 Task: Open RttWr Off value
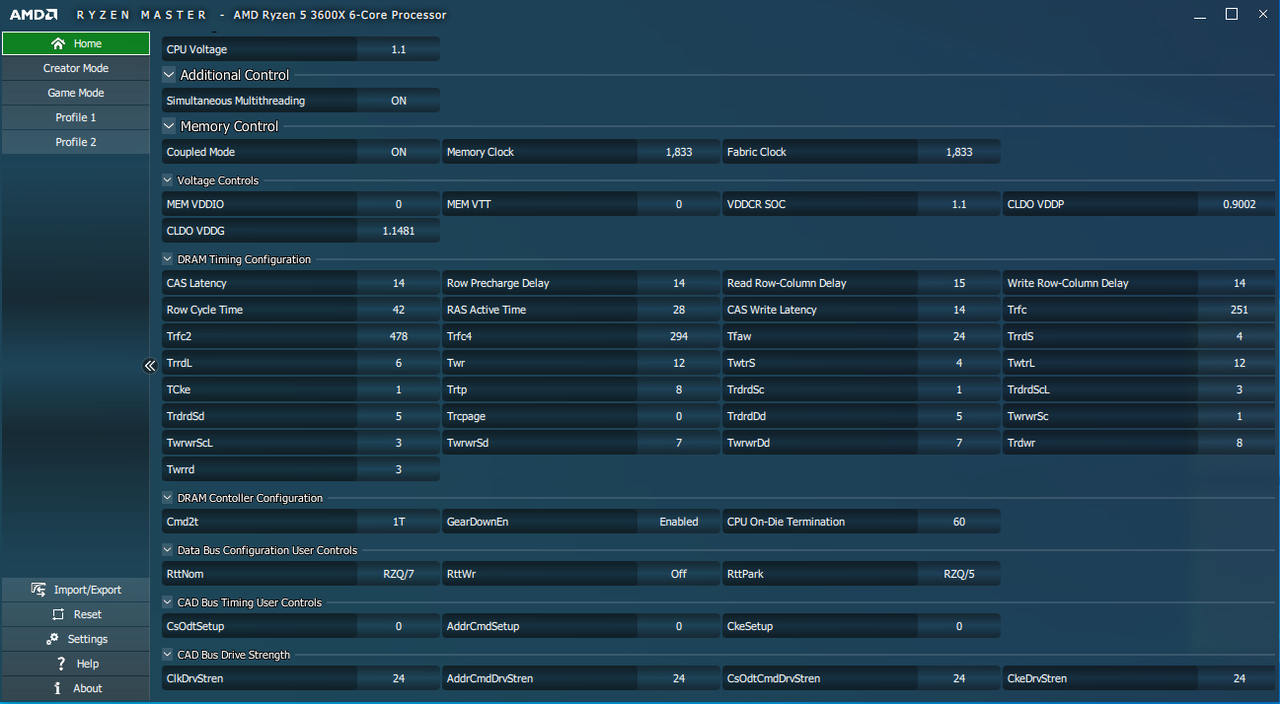[x=679, y=574]
